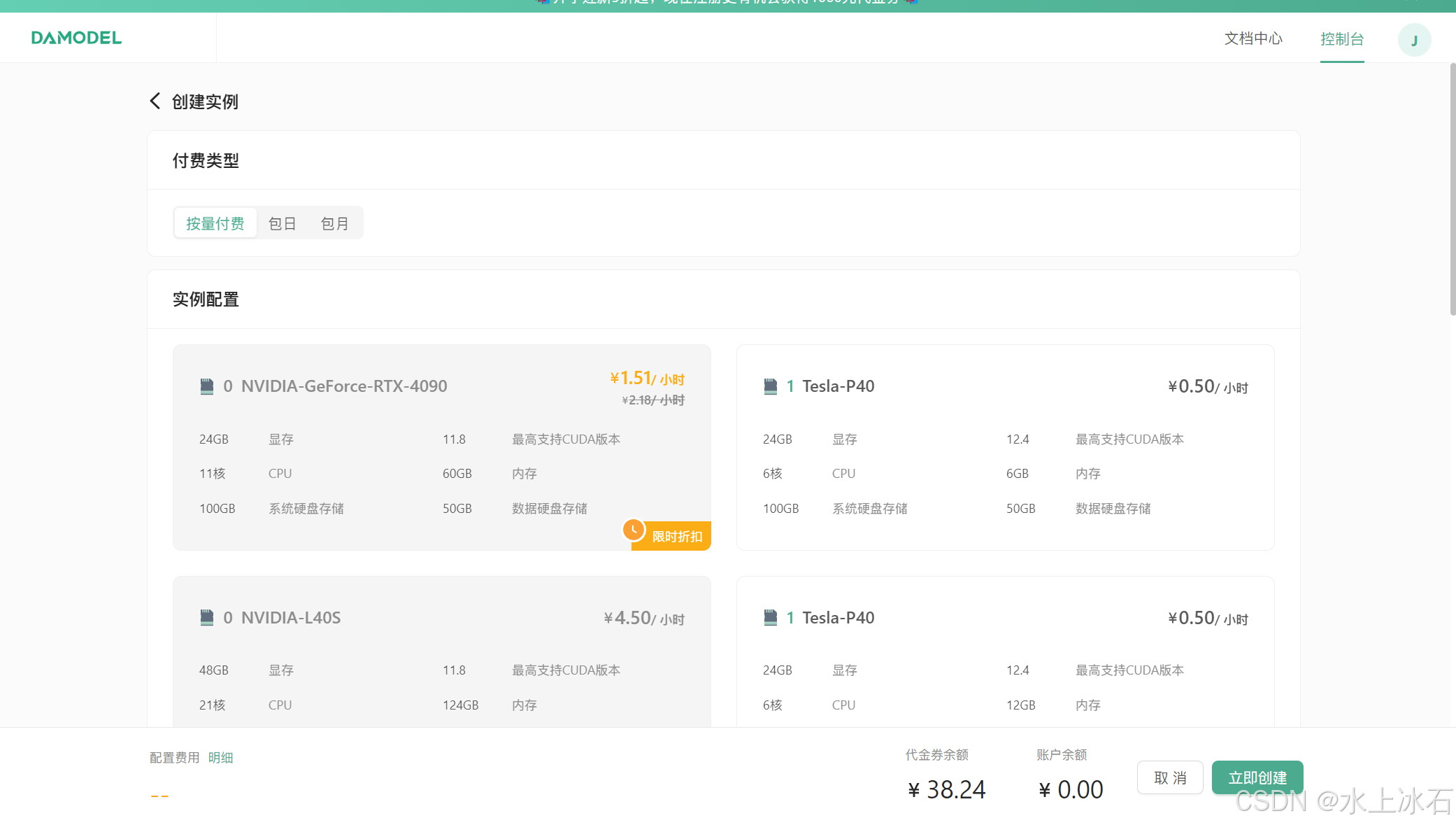The height and width of the screenshot is (825, 1456).
Task: Select the NVIDIA-GeForce-RTX-4090 instance card
Action: pyautogui.click(x=442, y=447)
